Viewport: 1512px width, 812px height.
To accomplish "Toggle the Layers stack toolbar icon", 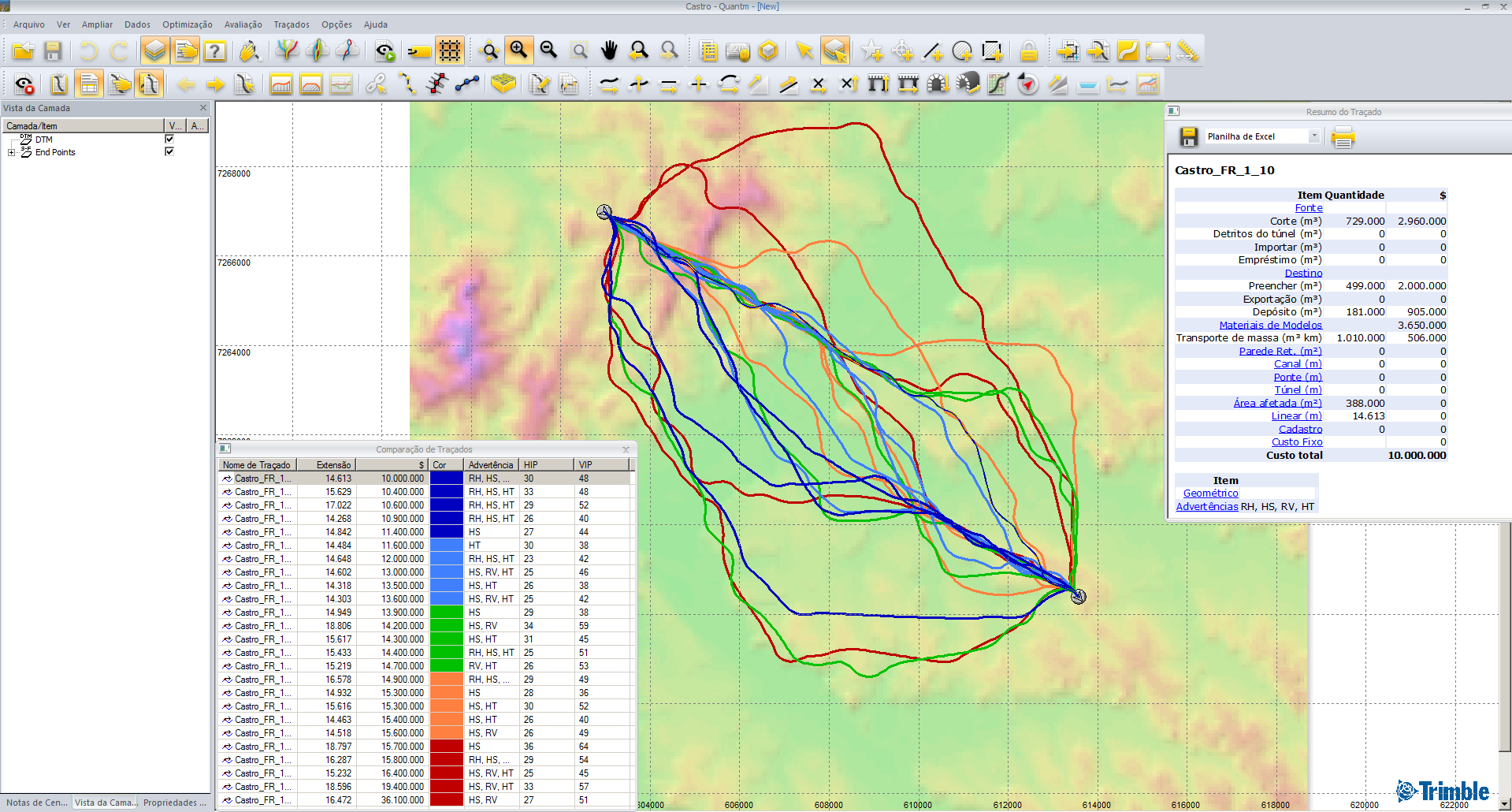I will [x=155, y=51].
